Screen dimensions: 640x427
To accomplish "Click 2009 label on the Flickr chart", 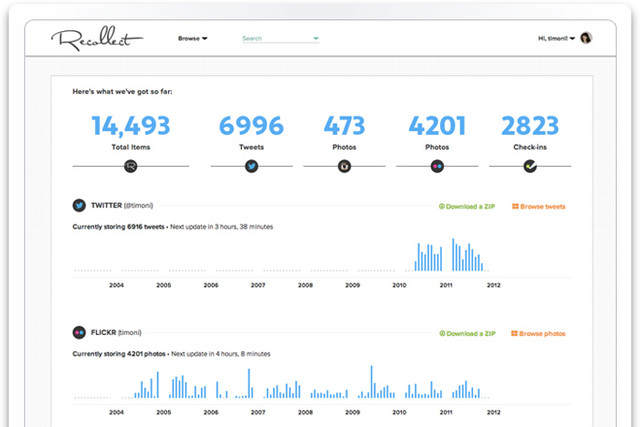I will (x=352, y=412).
